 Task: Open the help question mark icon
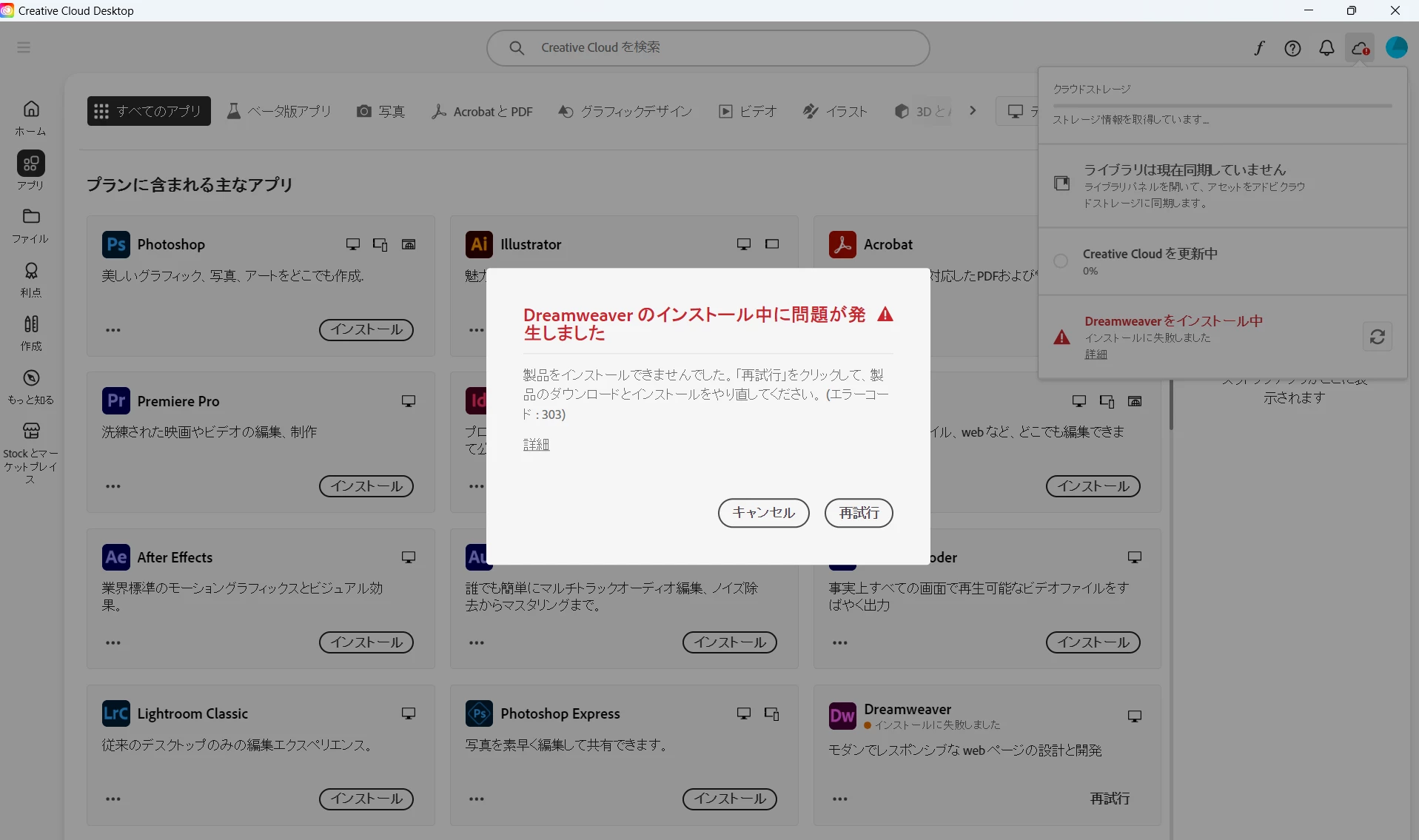click(x=1292, y=48)
